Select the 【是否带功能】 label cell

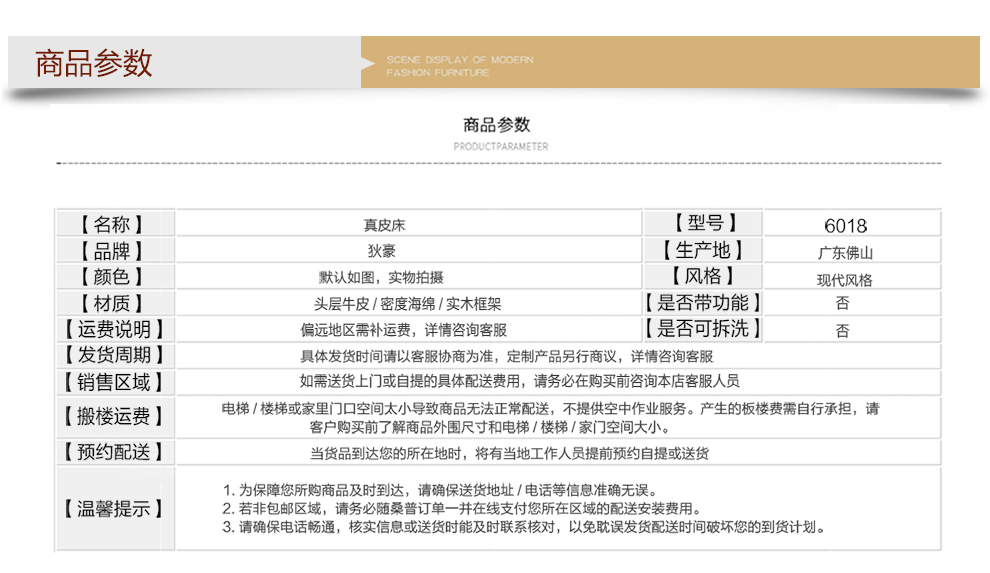703,303
